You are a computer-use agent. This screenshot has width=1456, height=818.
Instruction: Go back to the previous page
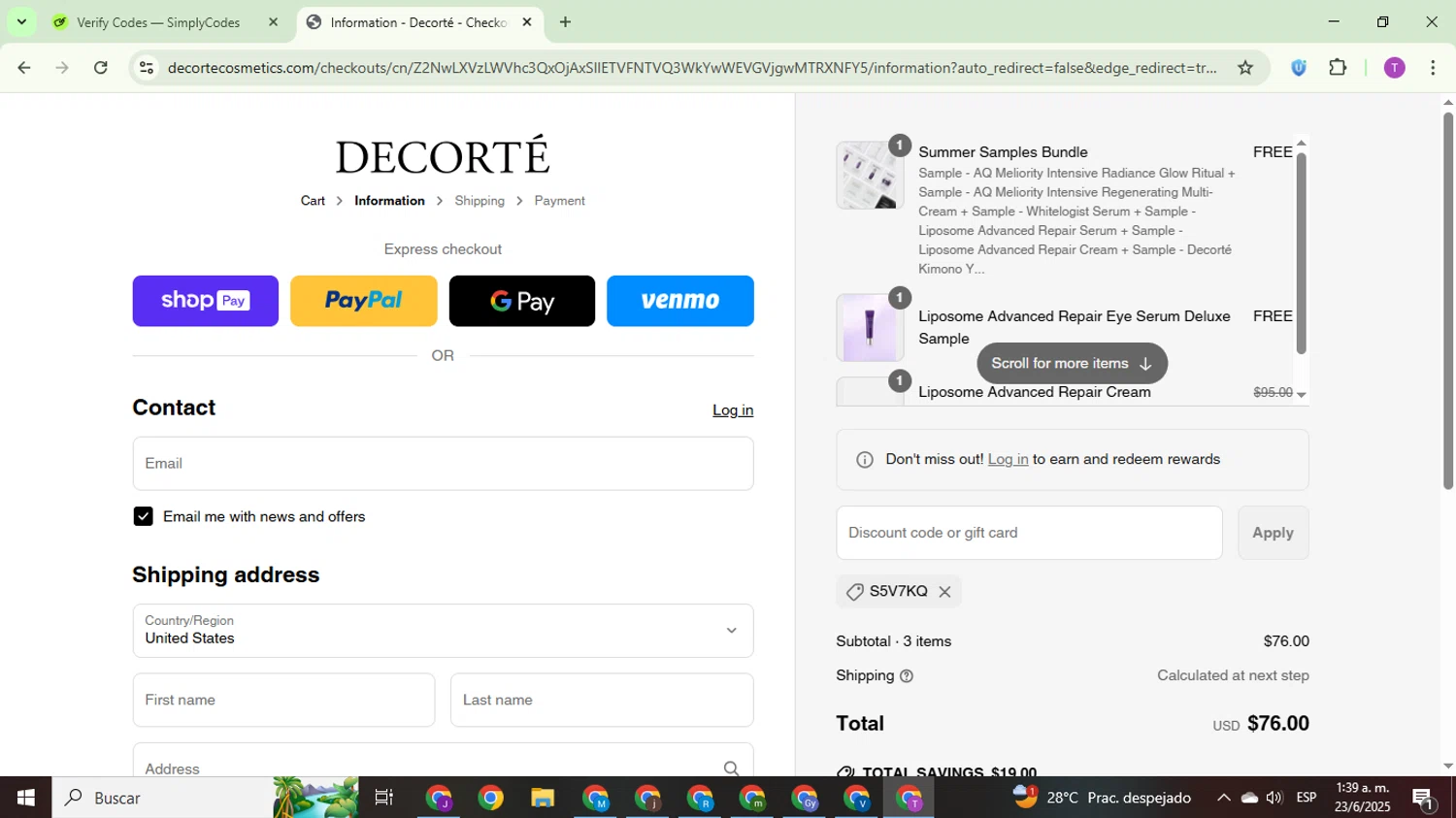[x=24, y=68]
